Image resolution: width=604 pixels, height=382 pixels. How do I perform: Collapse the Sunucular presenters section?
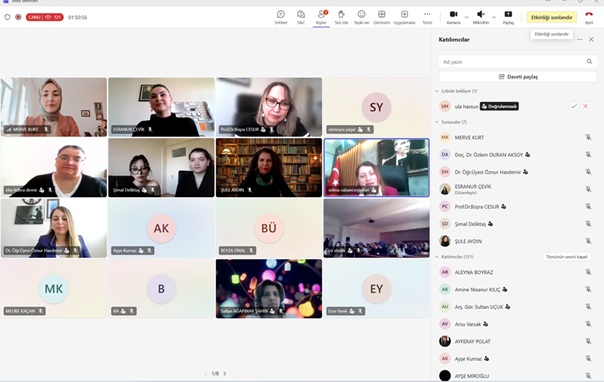click(x=436, y=122)
